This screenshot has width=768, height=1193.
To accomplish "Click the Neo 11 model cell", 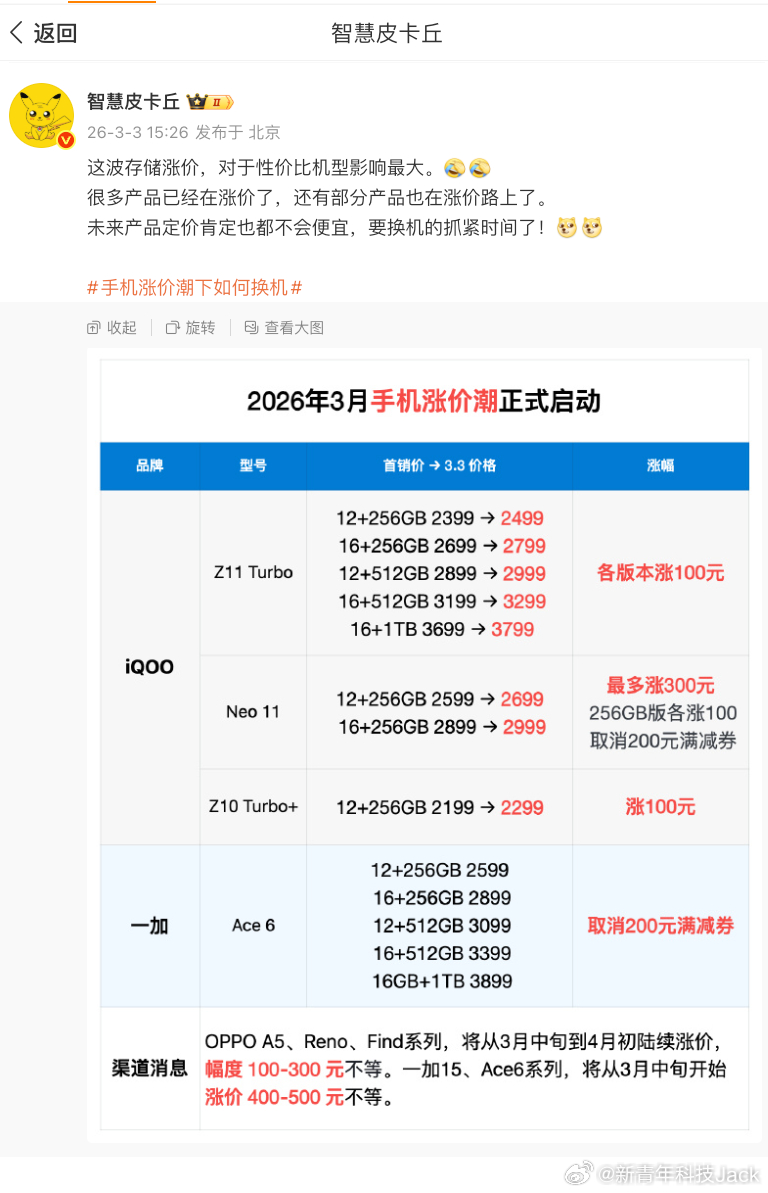I will pos(253,712).
